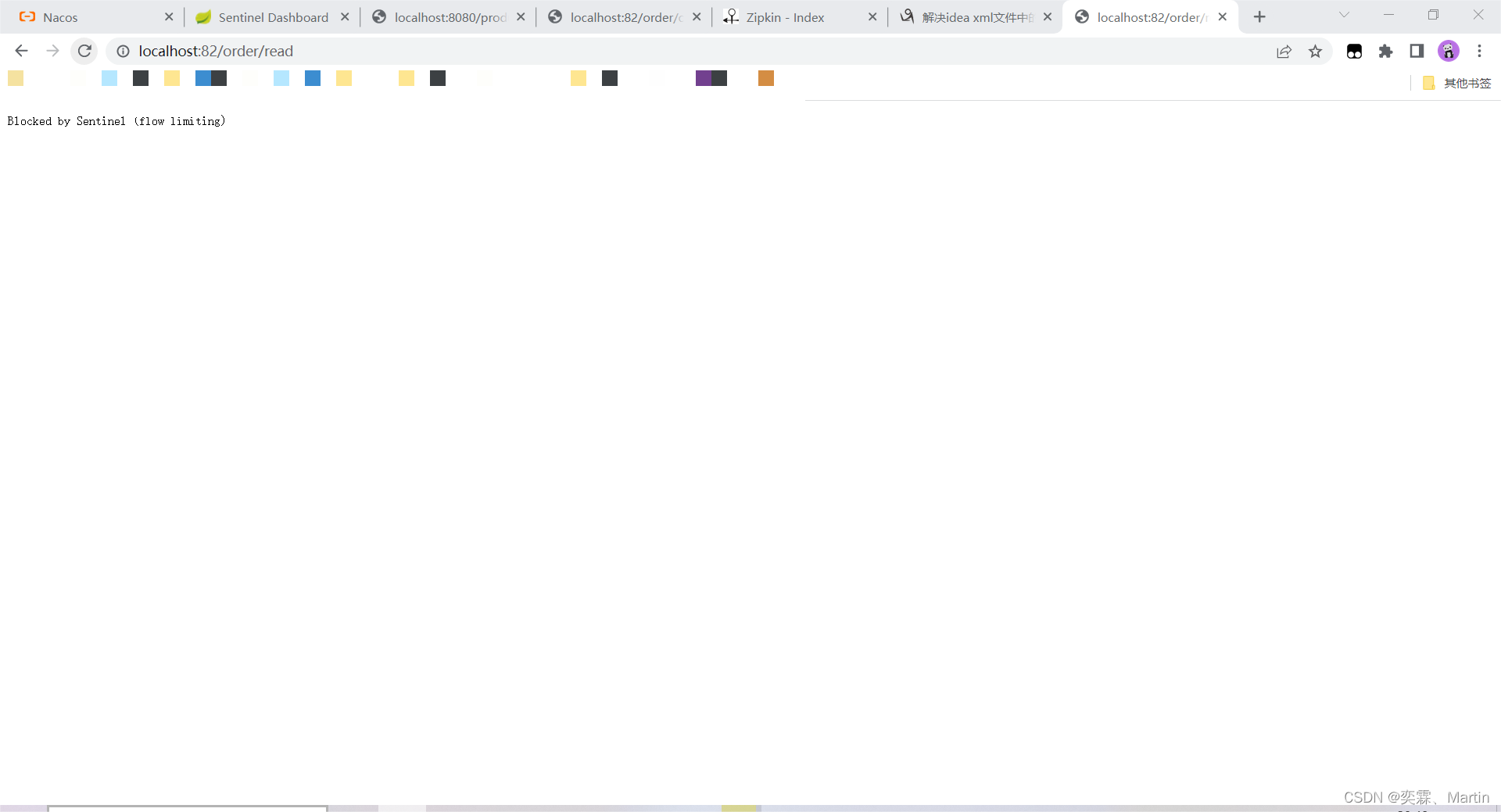Share this page via share icon
Viewport: 1501px width, 812px height.
click(1284, 52)
